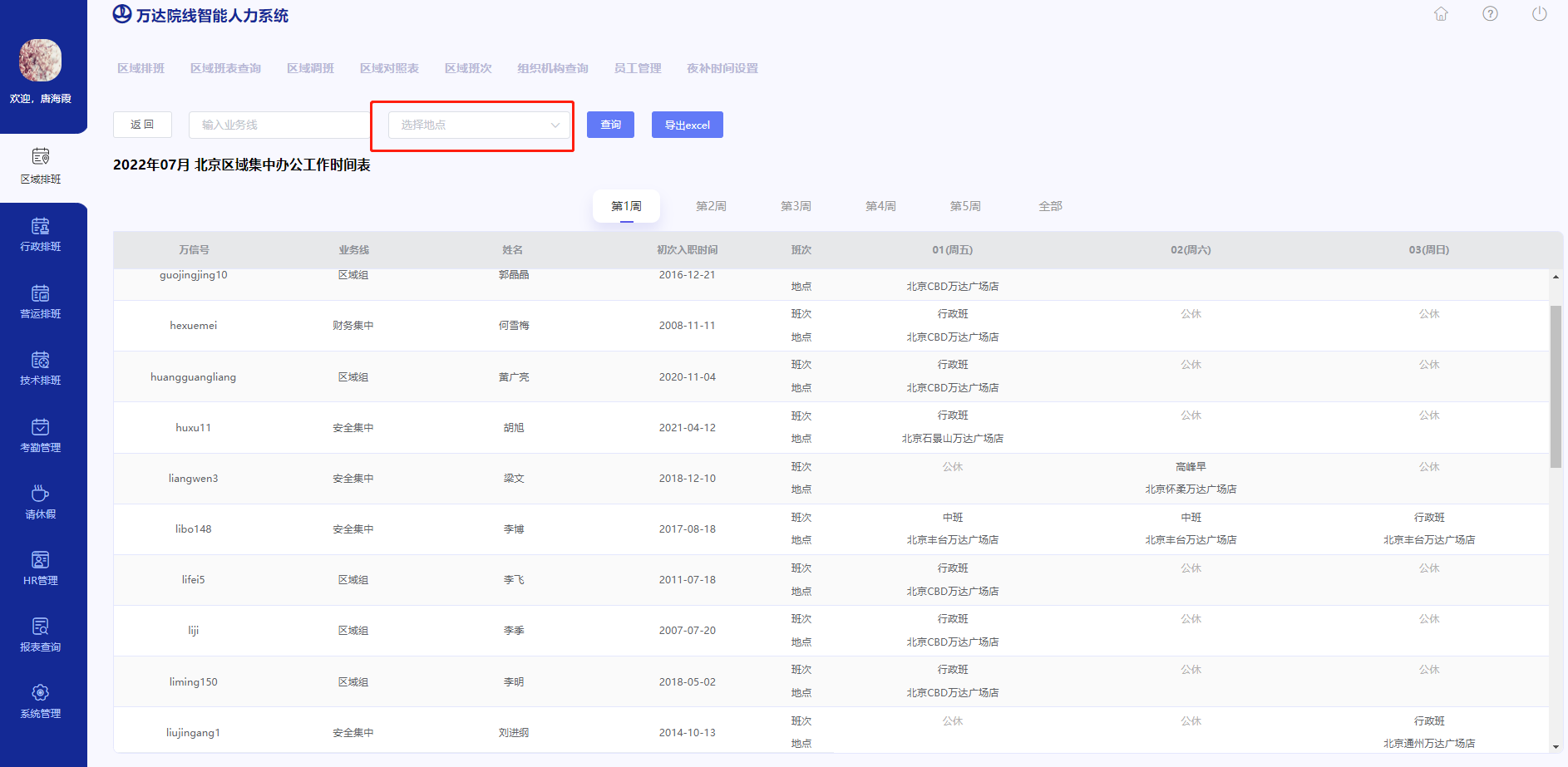Click the name 胡旭
The image size is (1568, 767).
(514, 428)
